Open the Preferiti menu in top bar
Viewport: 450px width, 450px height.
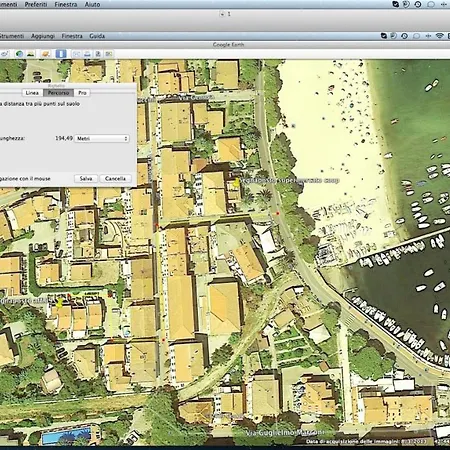(36, 4)
